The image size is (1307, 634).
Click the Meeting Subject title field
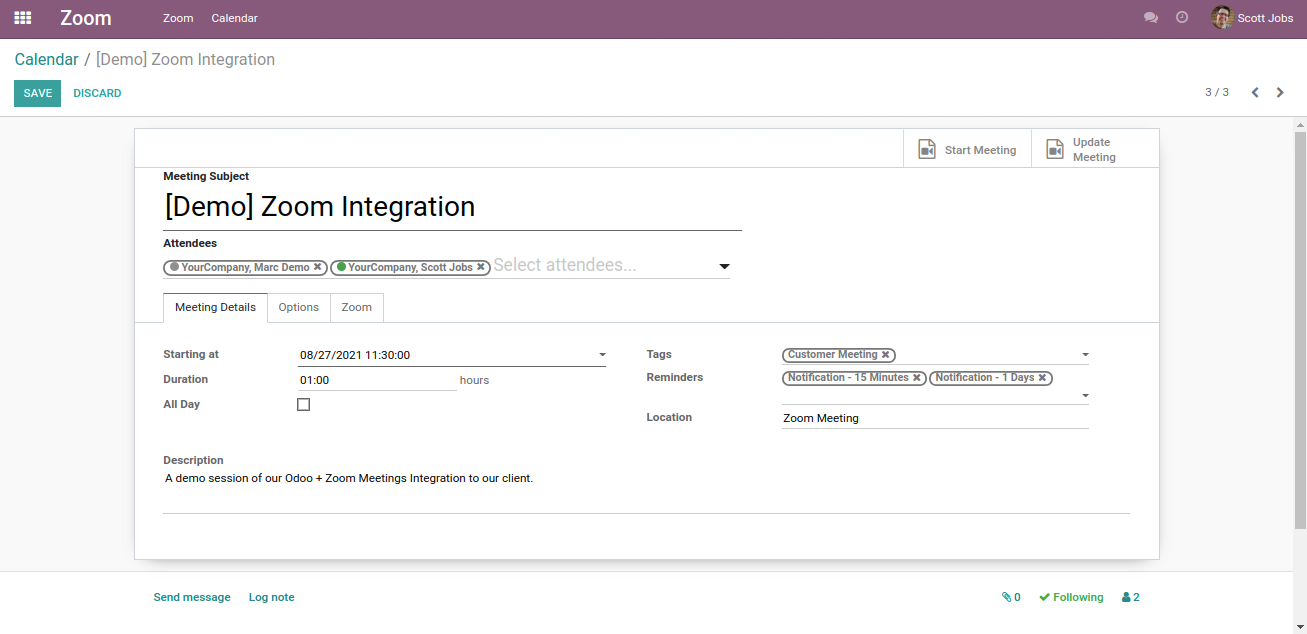452,207
